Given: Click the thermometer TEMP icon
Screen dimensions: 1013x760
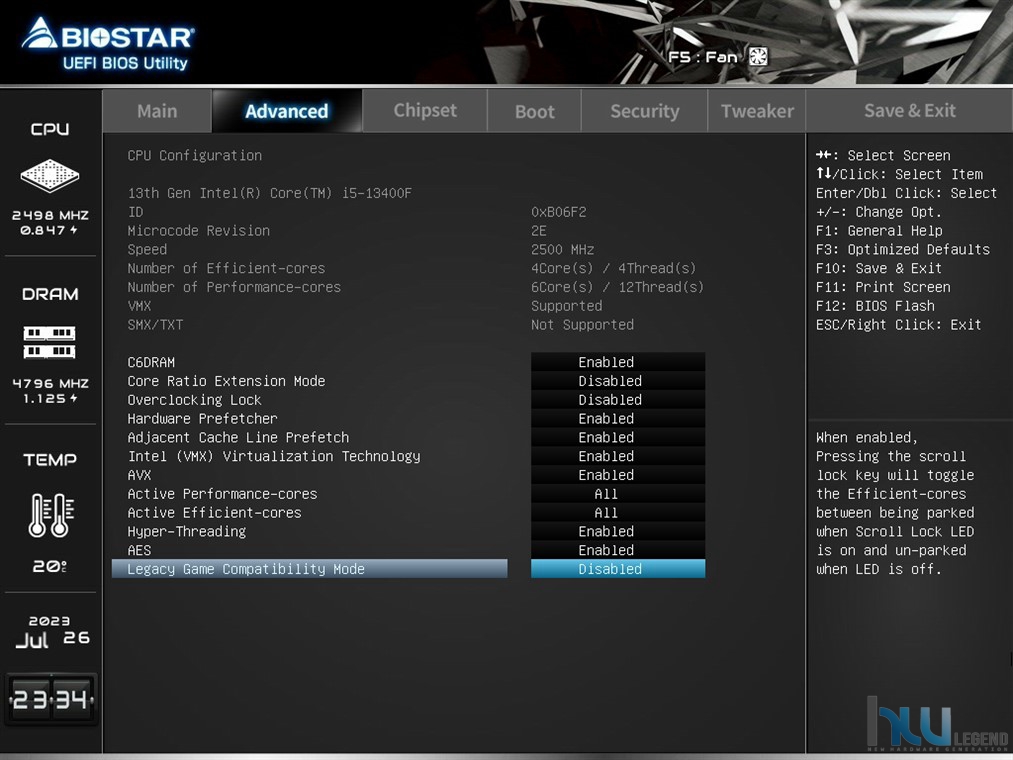Looking at the screenshot, I should (x=50, y=515).
